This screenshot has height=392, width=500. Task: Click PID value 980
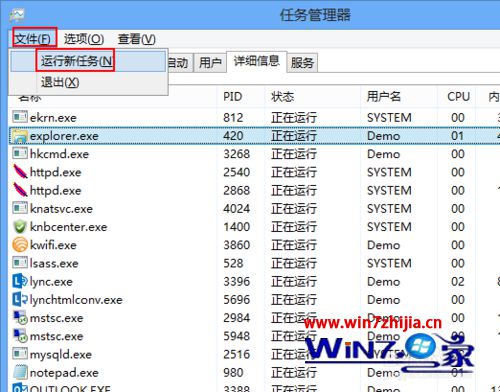233,373
